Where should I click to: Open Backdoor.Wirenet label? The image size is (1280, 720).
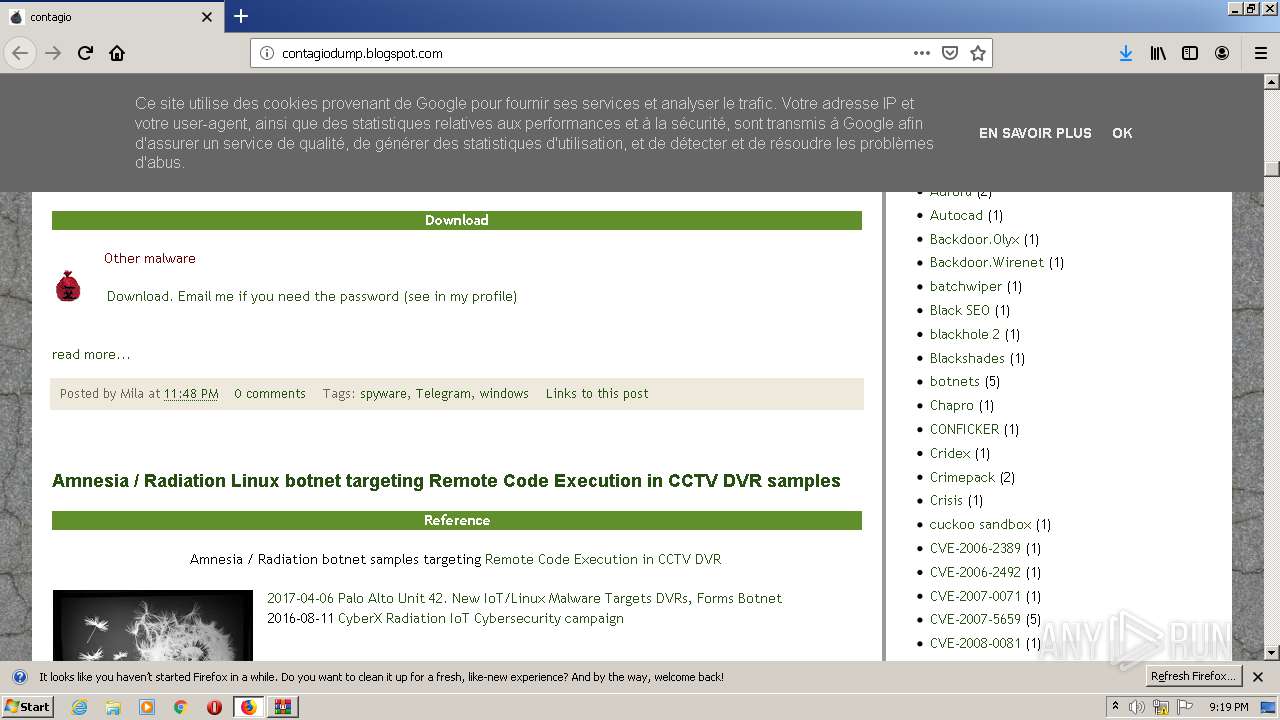point(987,262)
